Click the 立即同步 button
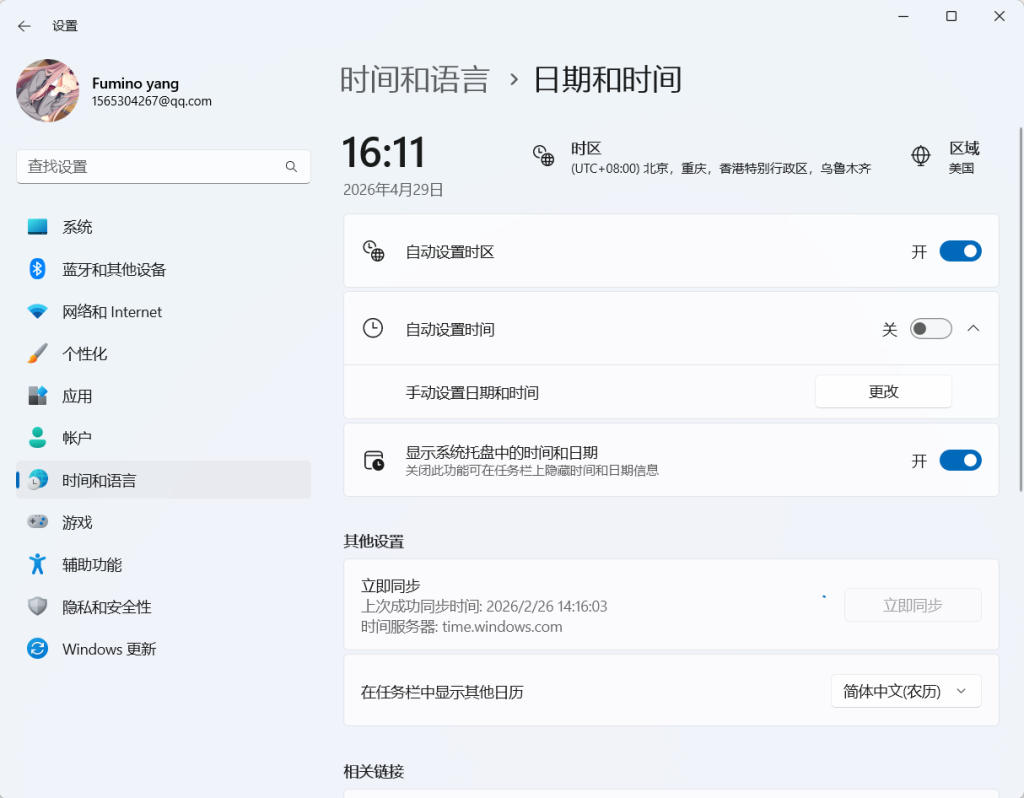 (912, 605)
